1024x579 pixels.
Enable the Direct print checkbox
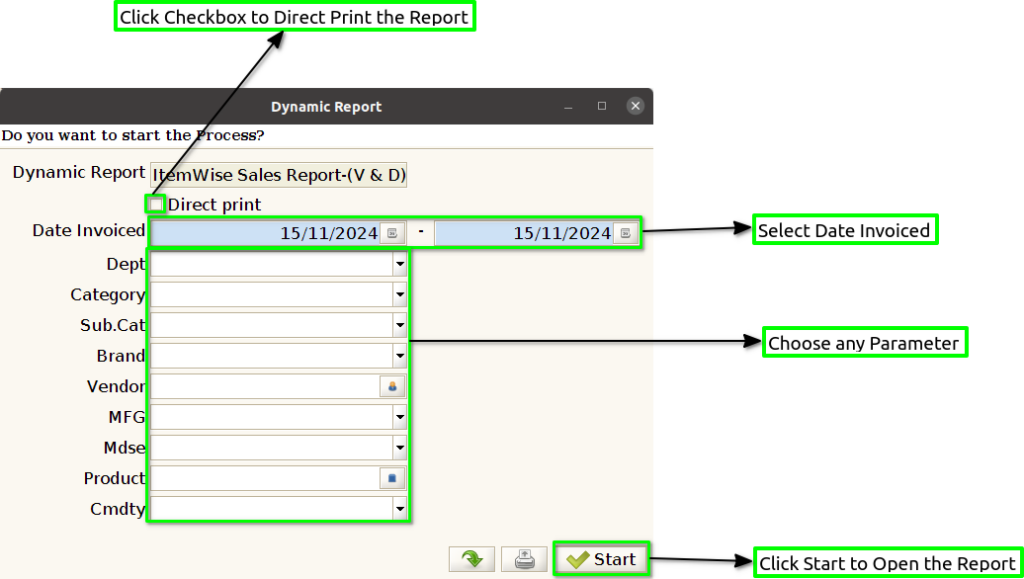point(155,205)
